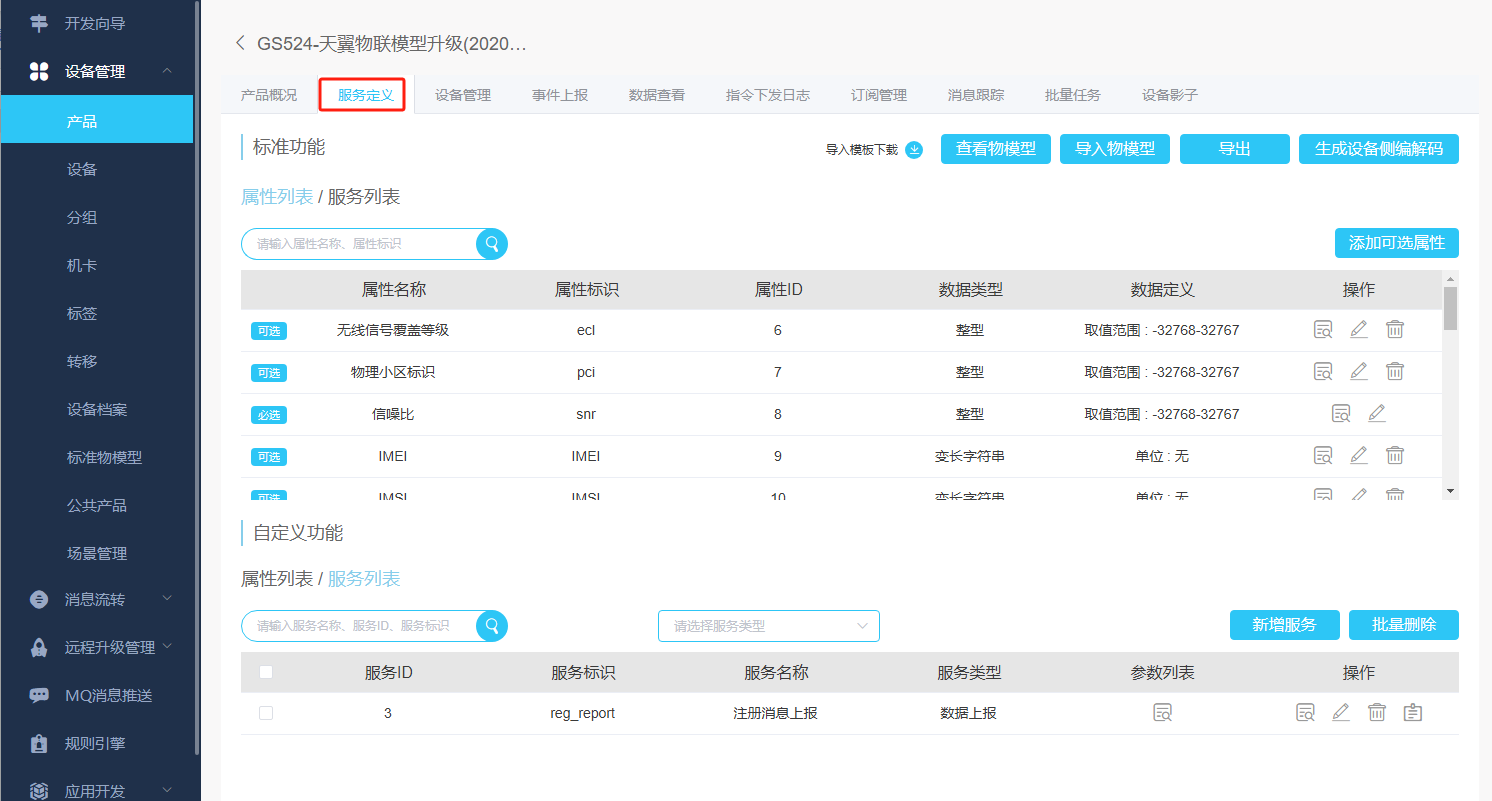The height and width of the screenshot is (801, 1492).
Task: Open the 指令下发日志 tab
Action: coord(767,95)
